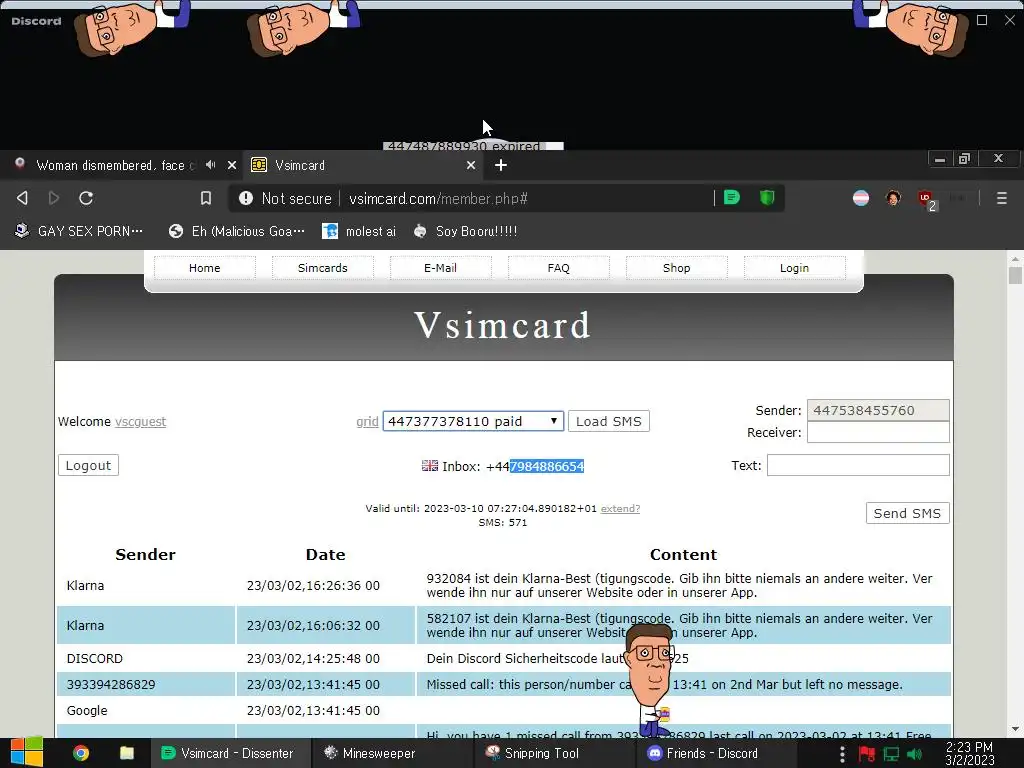The width and height of the screenshot is (1024, 768).
Task: Open the profile avatar extension icon
Action: [893, 198]
